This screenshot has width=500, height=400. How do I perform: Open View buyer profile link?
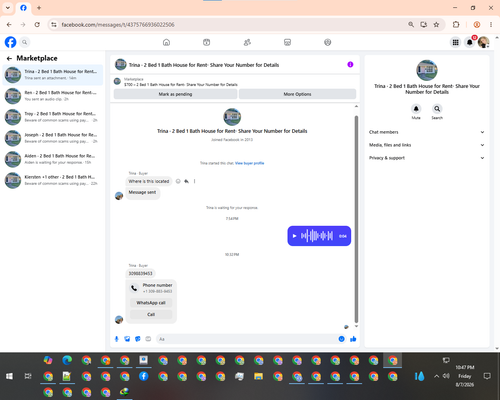click(x=250, y=163)
